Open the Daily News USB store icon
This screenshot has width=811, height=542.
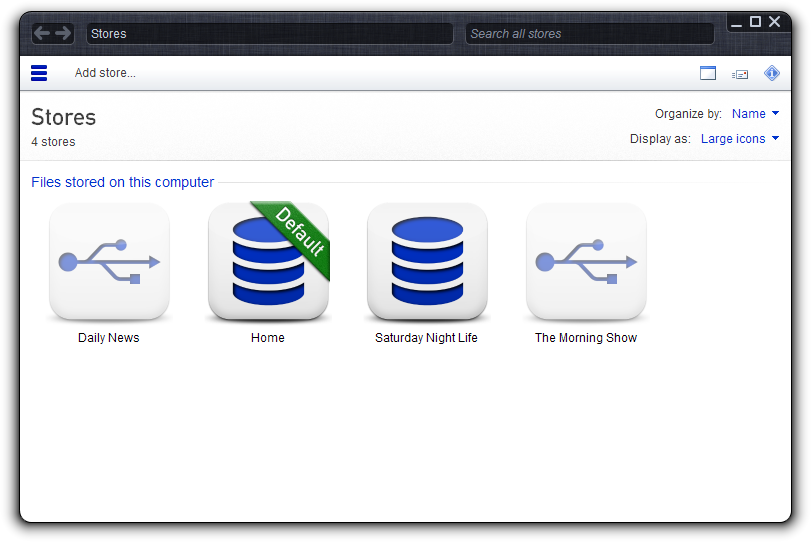point(109,262)
